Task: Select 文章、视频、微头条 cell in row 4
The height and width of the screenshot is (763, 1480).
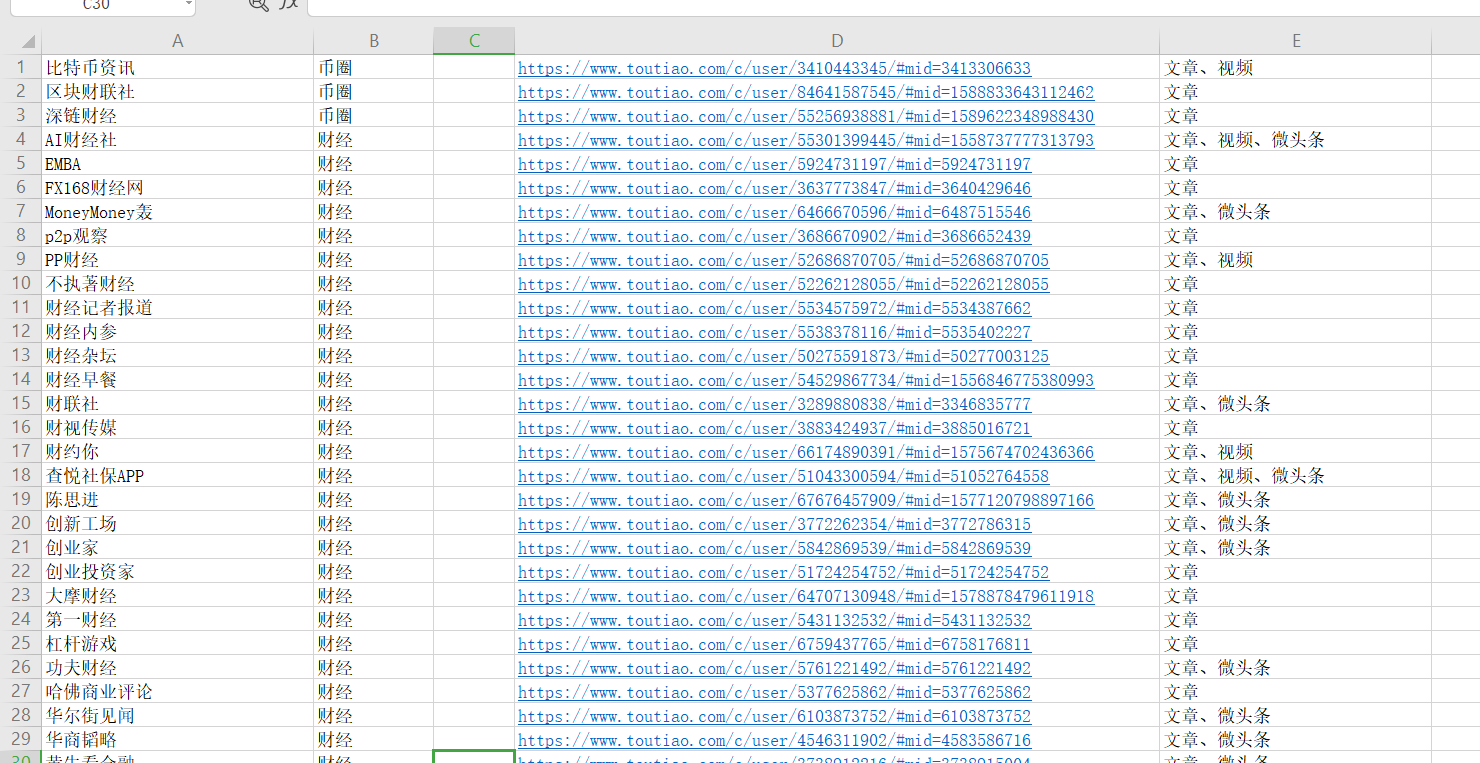Action: point(1296,140)
